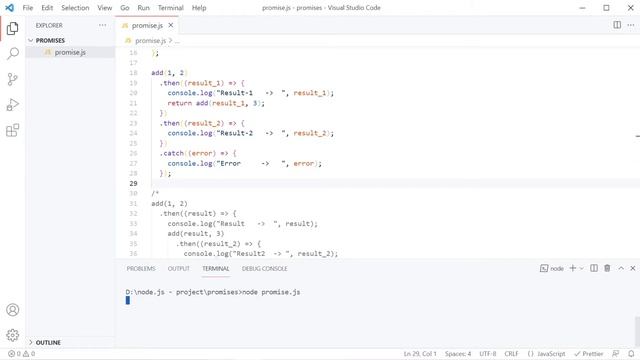640x360 pixels.
Task: Open Run and Debug view
Action: (x=13, y=105)
